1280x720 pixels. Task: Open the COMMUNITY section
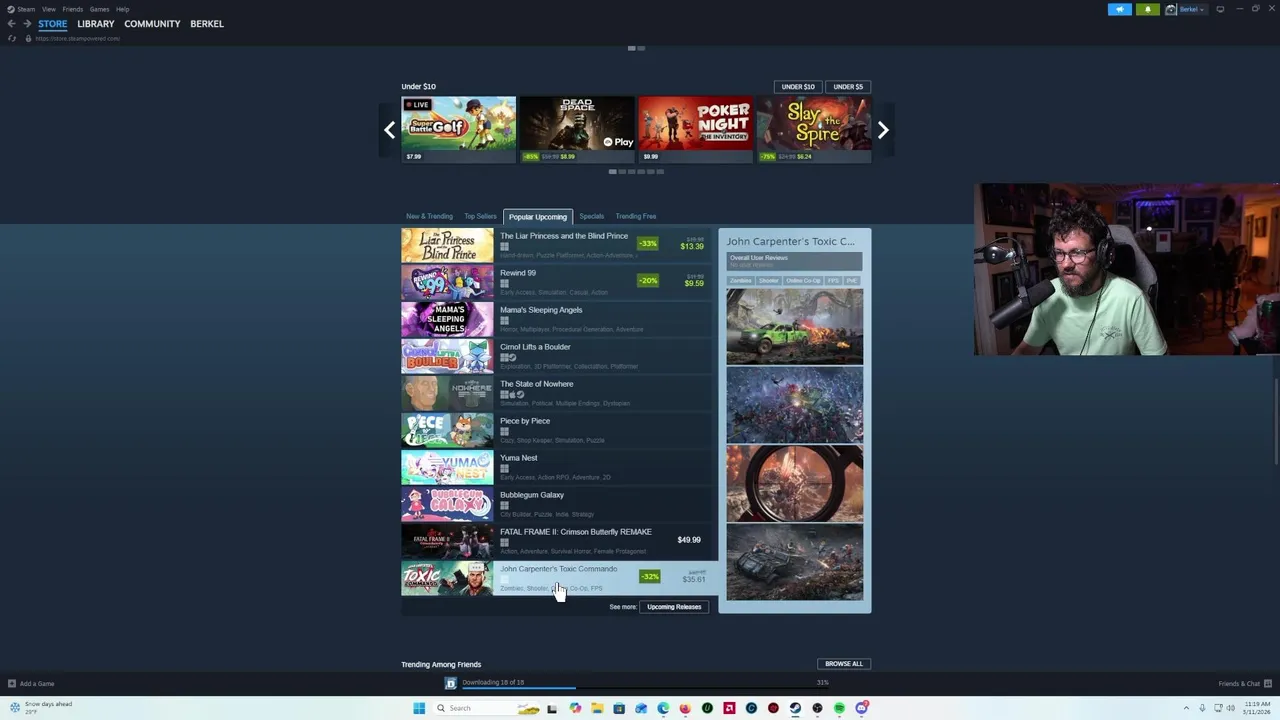152,24
